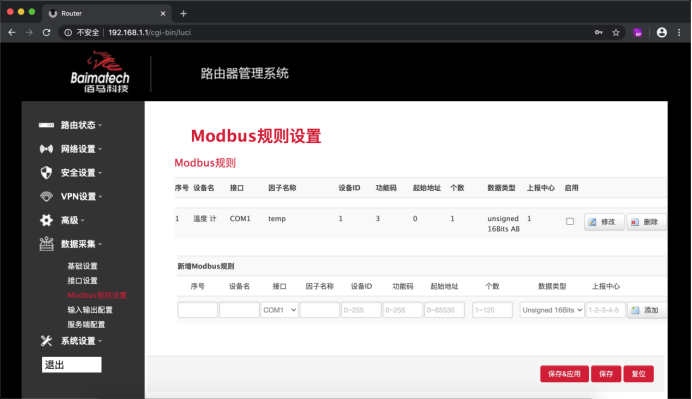This screenshot has width=692, height=399.
Task: Click the 序号 input field
Action: pyautogui.click(x=198, y=310)
